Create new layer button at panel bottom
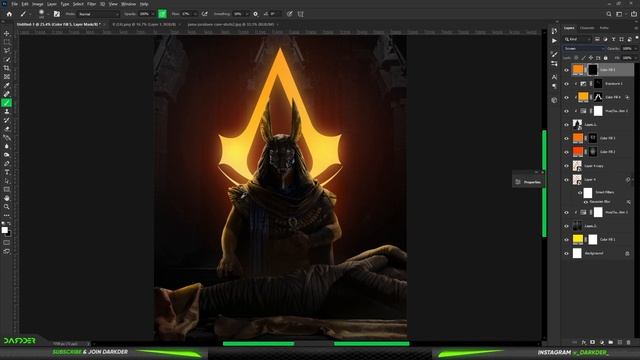The height and width of the screenshot is (360, 640). tap(620, 342)
